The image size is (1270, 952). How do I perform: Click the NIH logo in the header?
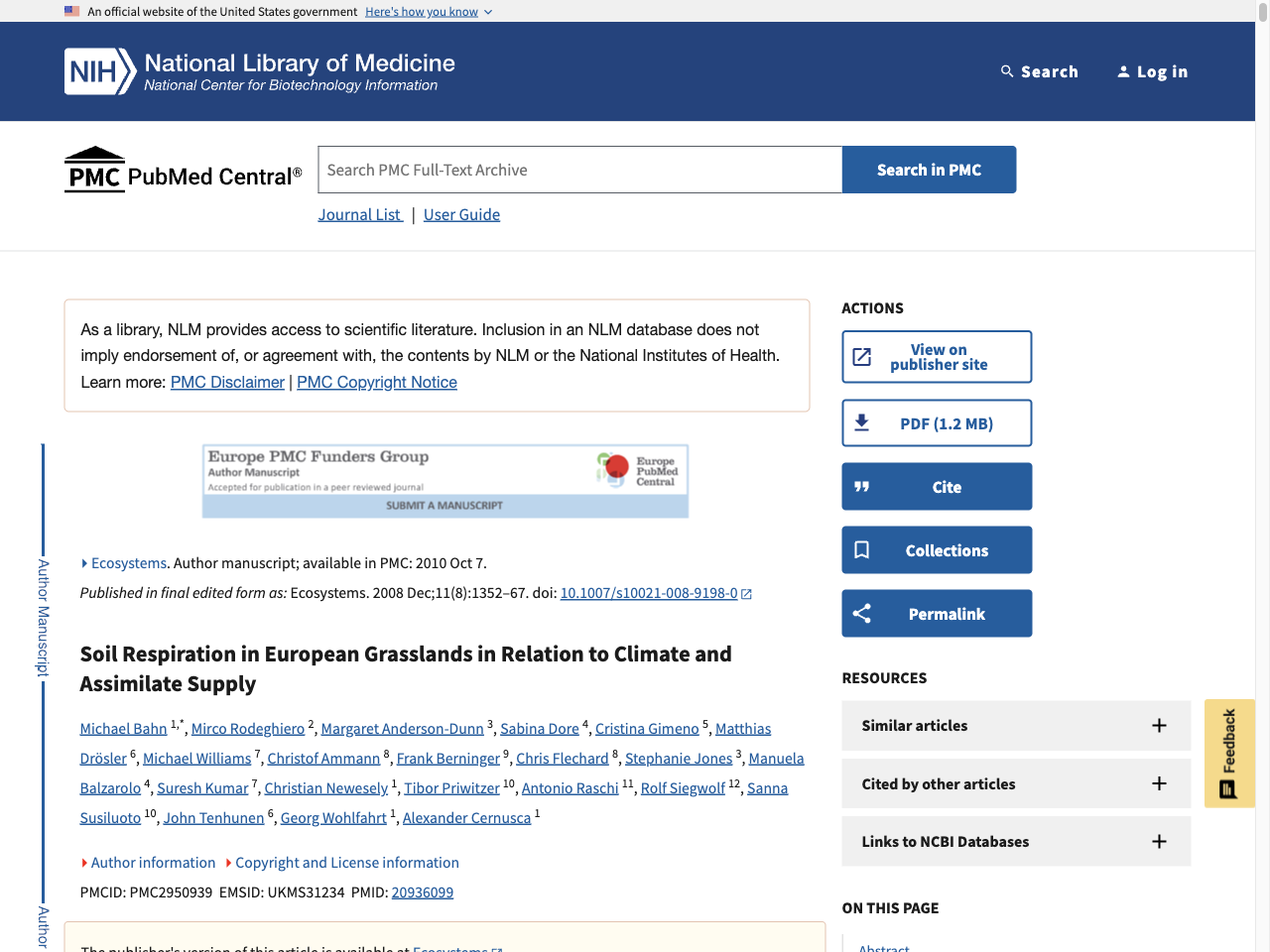(100, 71)
